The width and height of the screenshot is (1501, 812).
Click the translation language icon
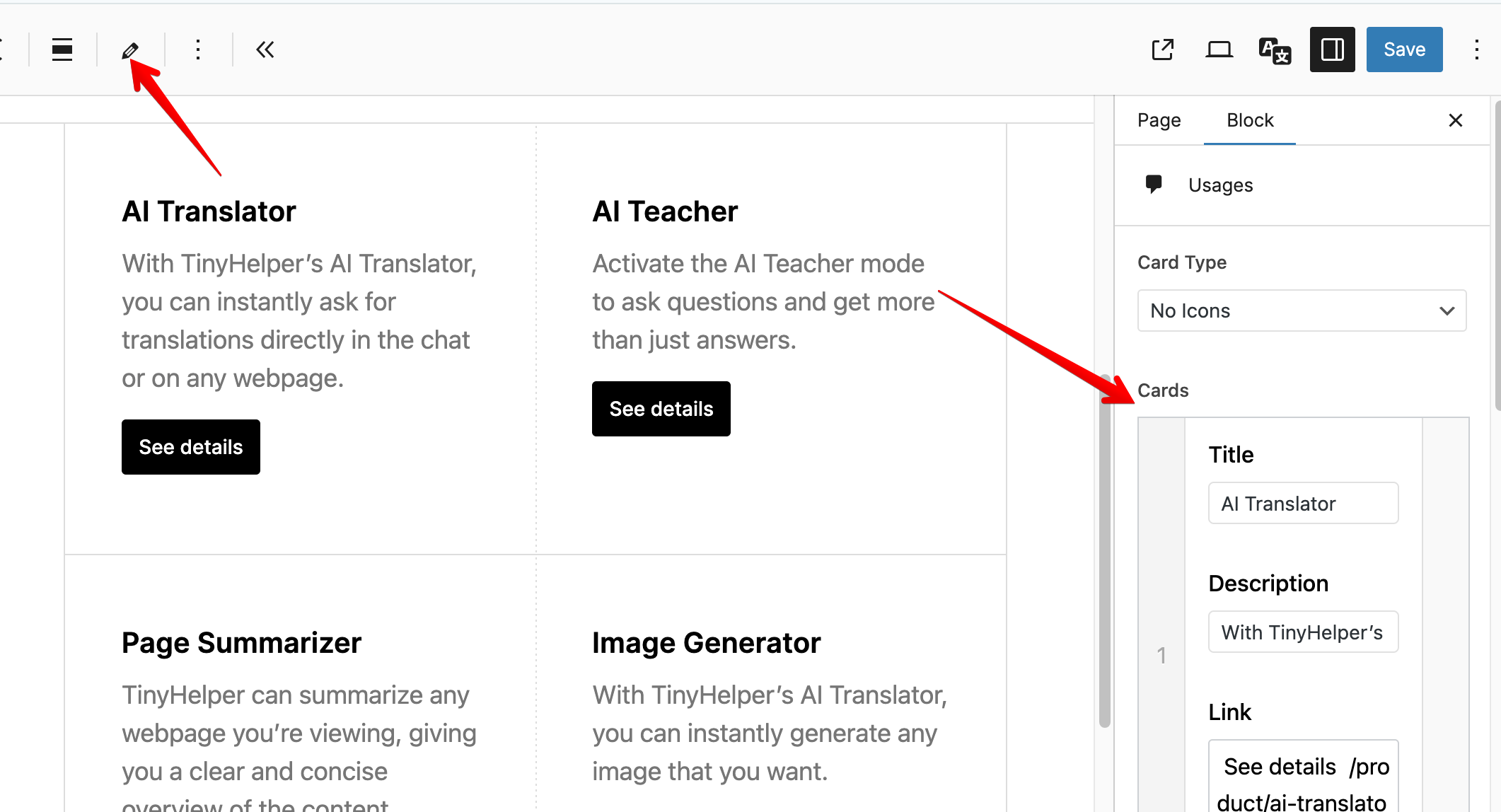(x=1275, y=50)
